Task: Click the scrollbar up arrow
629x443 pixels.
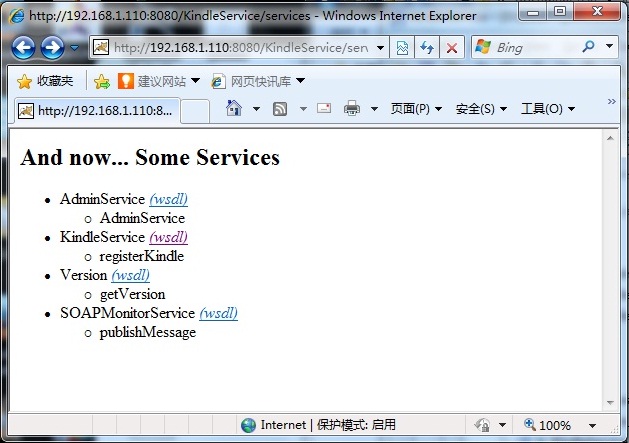Action: 610,138
